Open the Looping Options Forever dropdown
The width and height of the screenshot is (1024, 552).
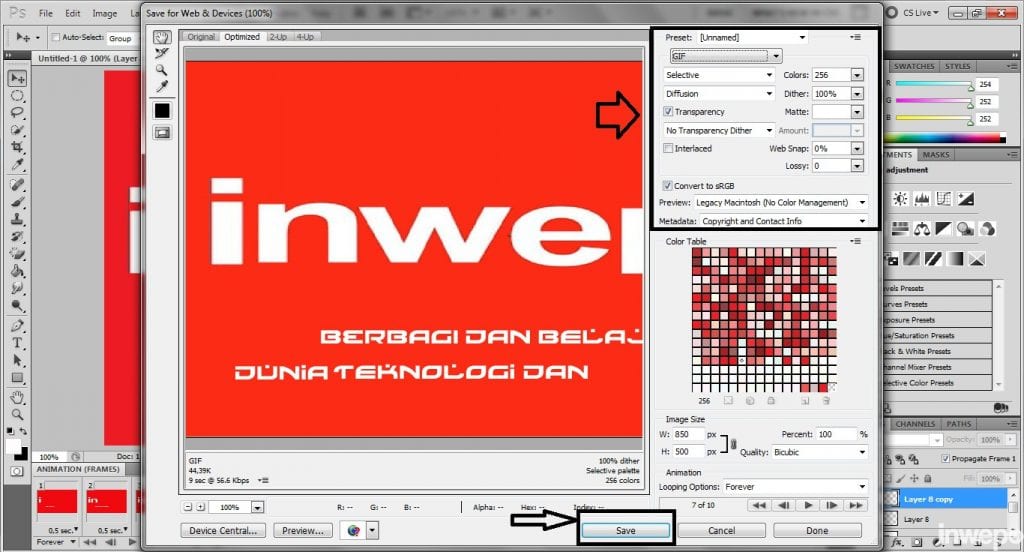tap(795, 487)
